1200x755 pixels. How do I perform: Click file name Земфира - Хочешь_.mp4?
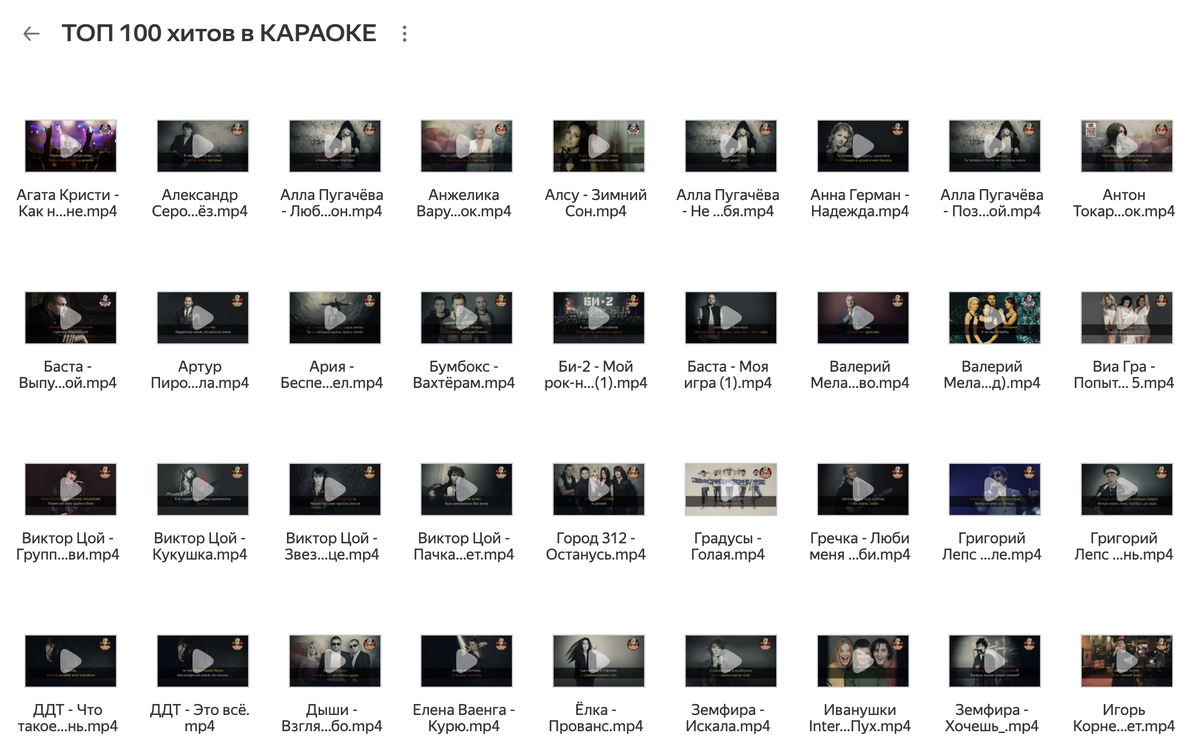(x=992, y=718)
